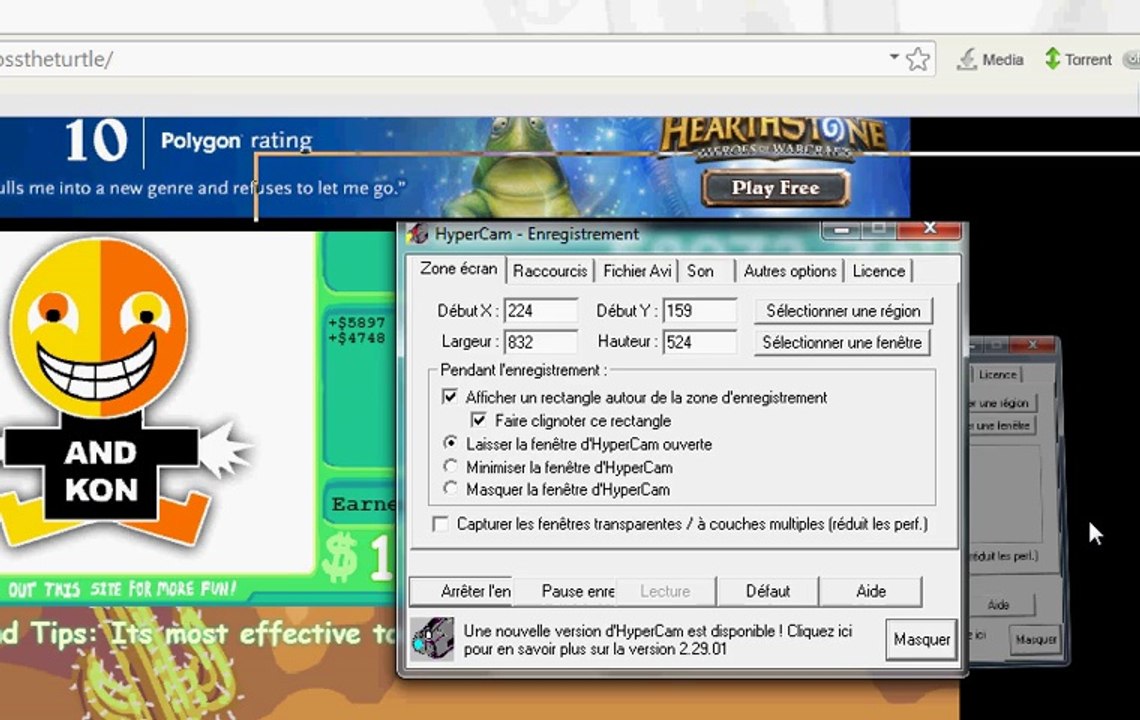Select Minimiser la fenêtre d'HyperCam radio
The height and width of the screenshot is (720, 1140).
pos(451,466)
